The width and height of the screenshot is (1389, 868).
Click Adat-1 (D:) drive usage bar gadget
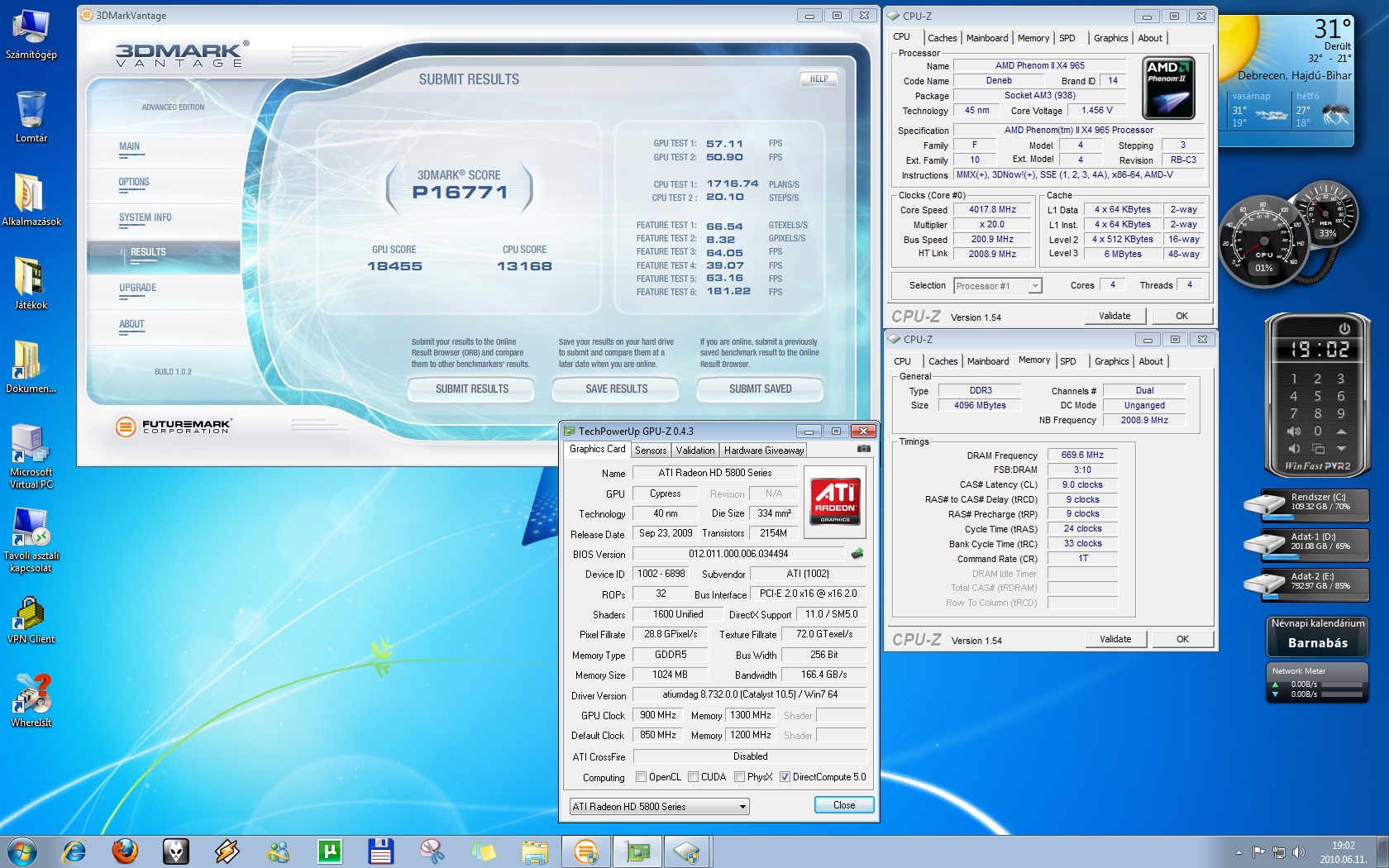[1306, 546]
